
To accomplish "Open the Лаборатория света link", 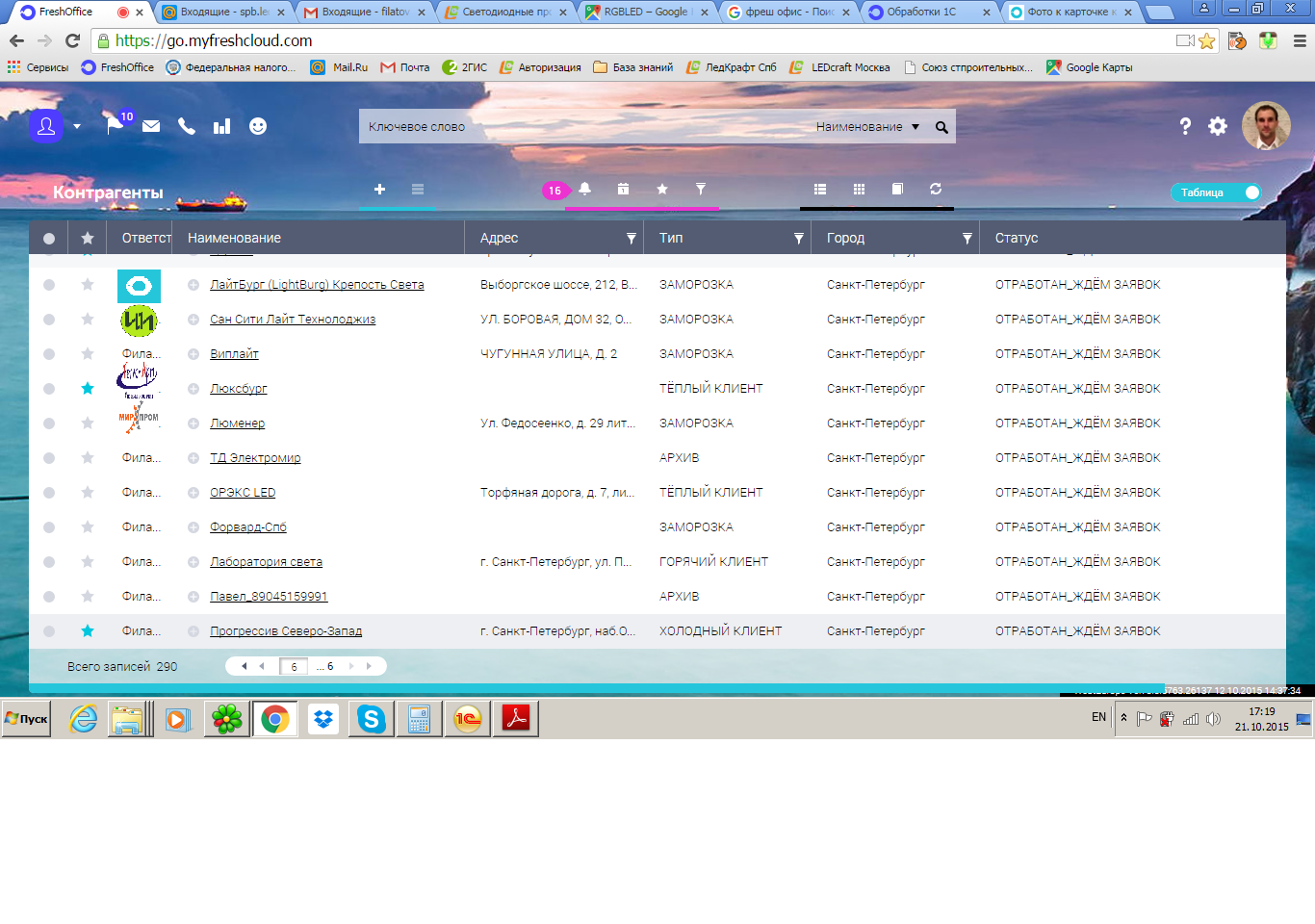I will click(x=266, y=562).
